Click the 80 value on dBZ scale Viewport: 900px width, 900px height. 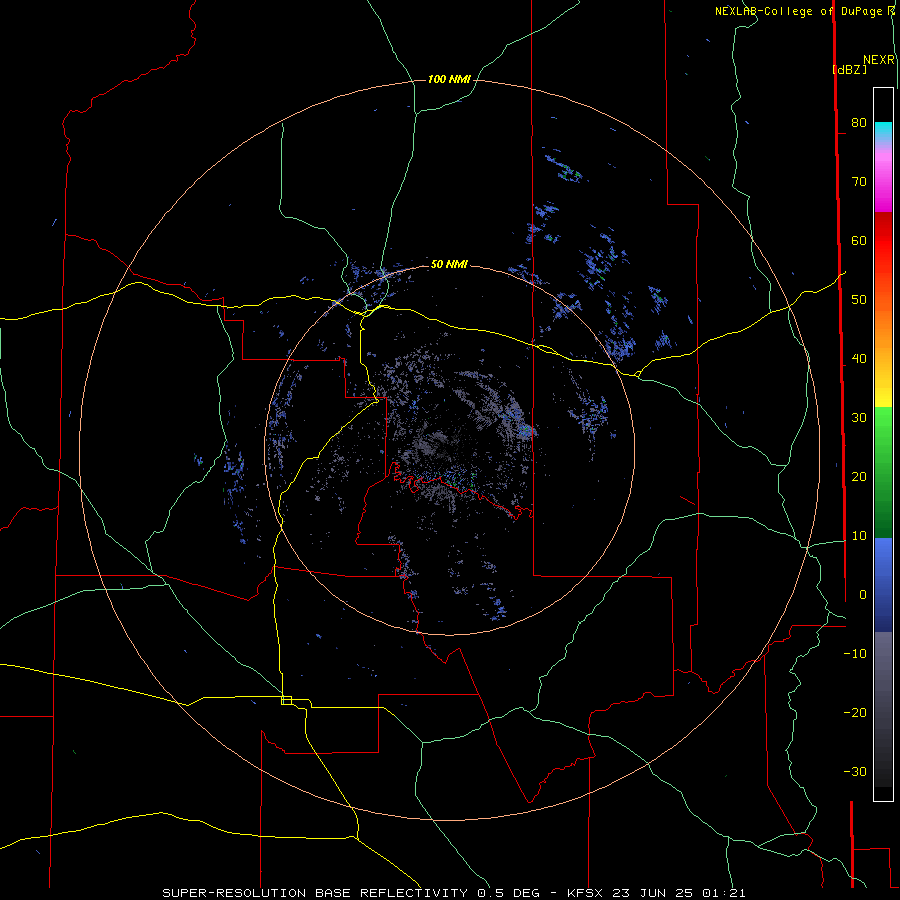(859, 122)
